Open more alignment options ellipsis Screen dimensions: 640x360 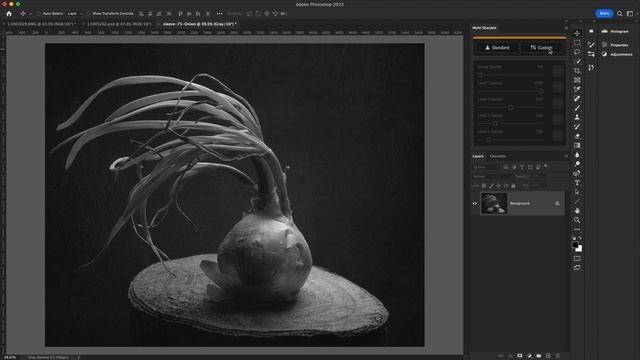219,13
